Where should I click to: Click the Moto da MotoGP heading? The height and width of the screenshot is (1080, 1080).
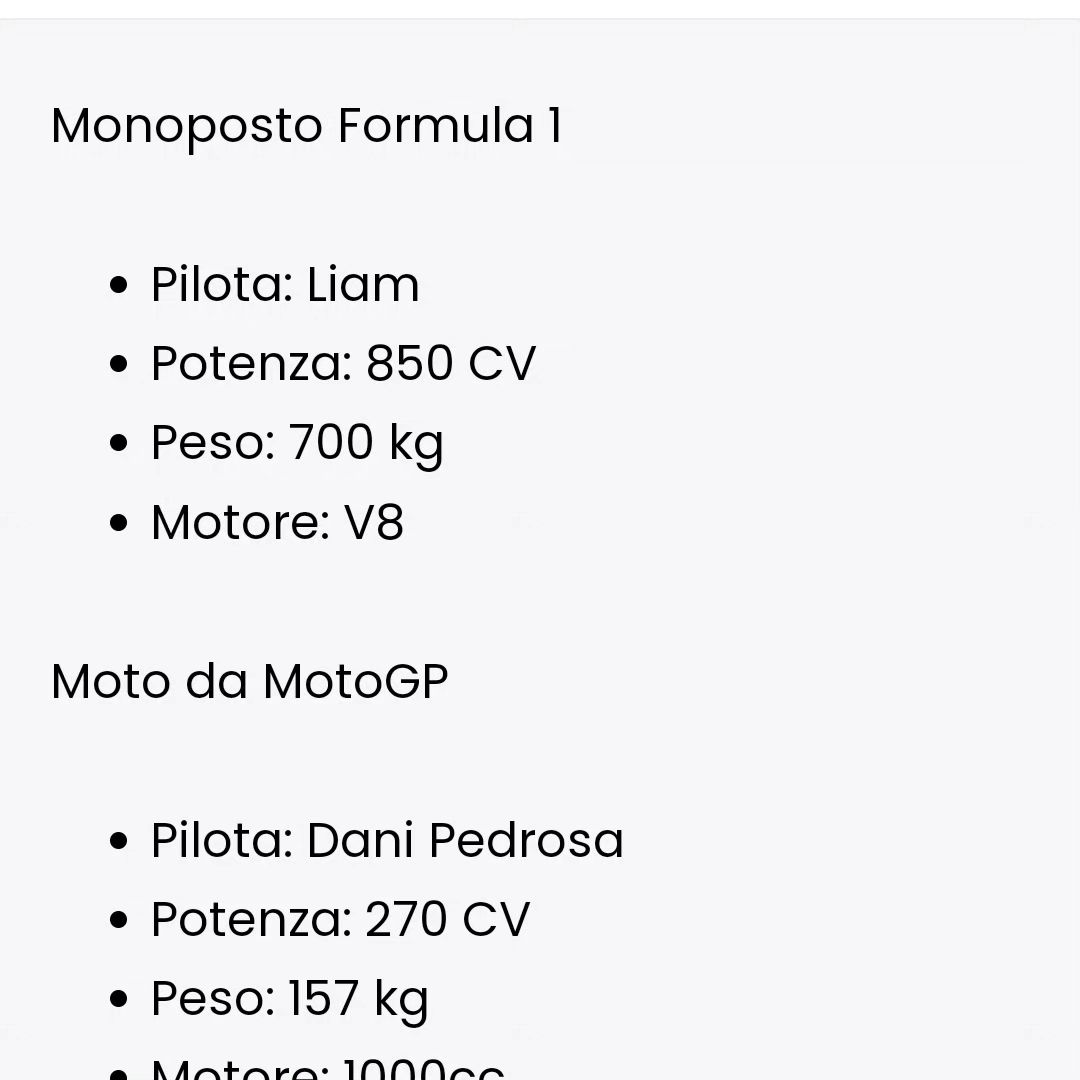(249, 682)
